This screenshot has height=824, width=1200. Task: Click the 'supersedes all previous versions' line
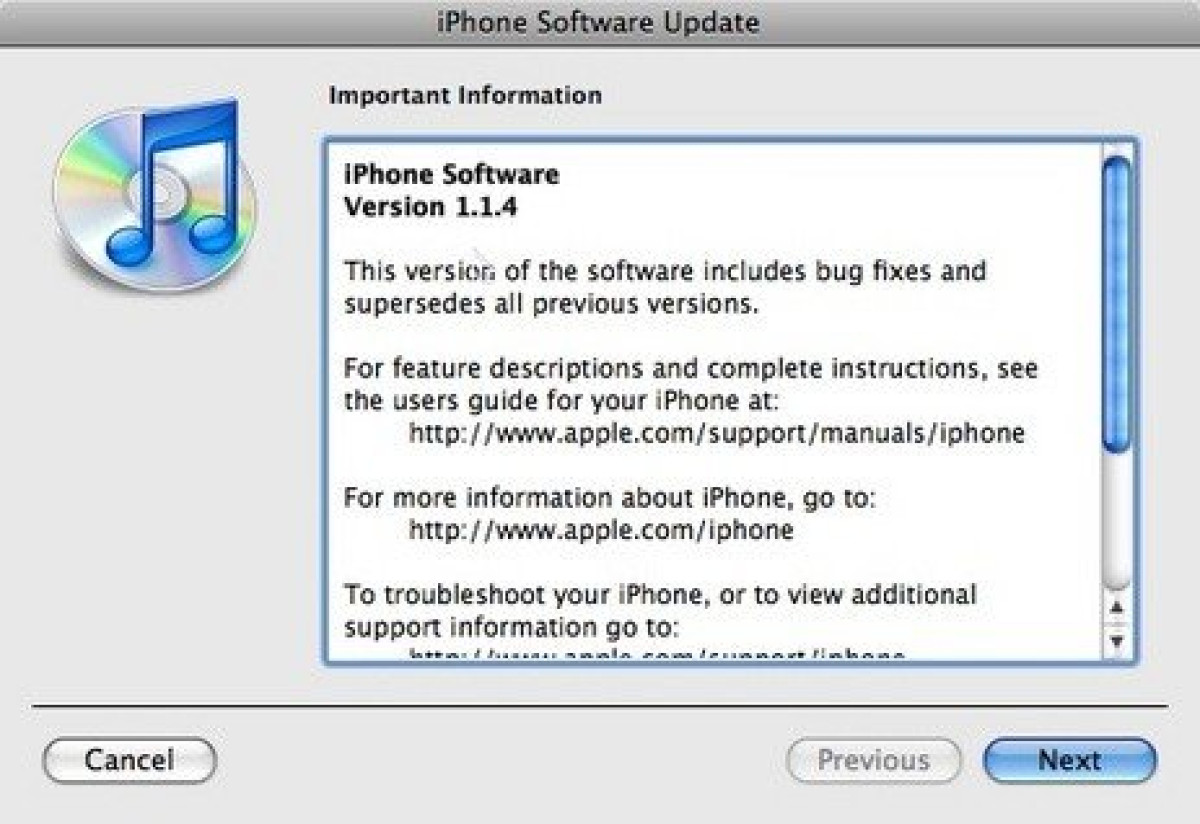coord(551,304)
